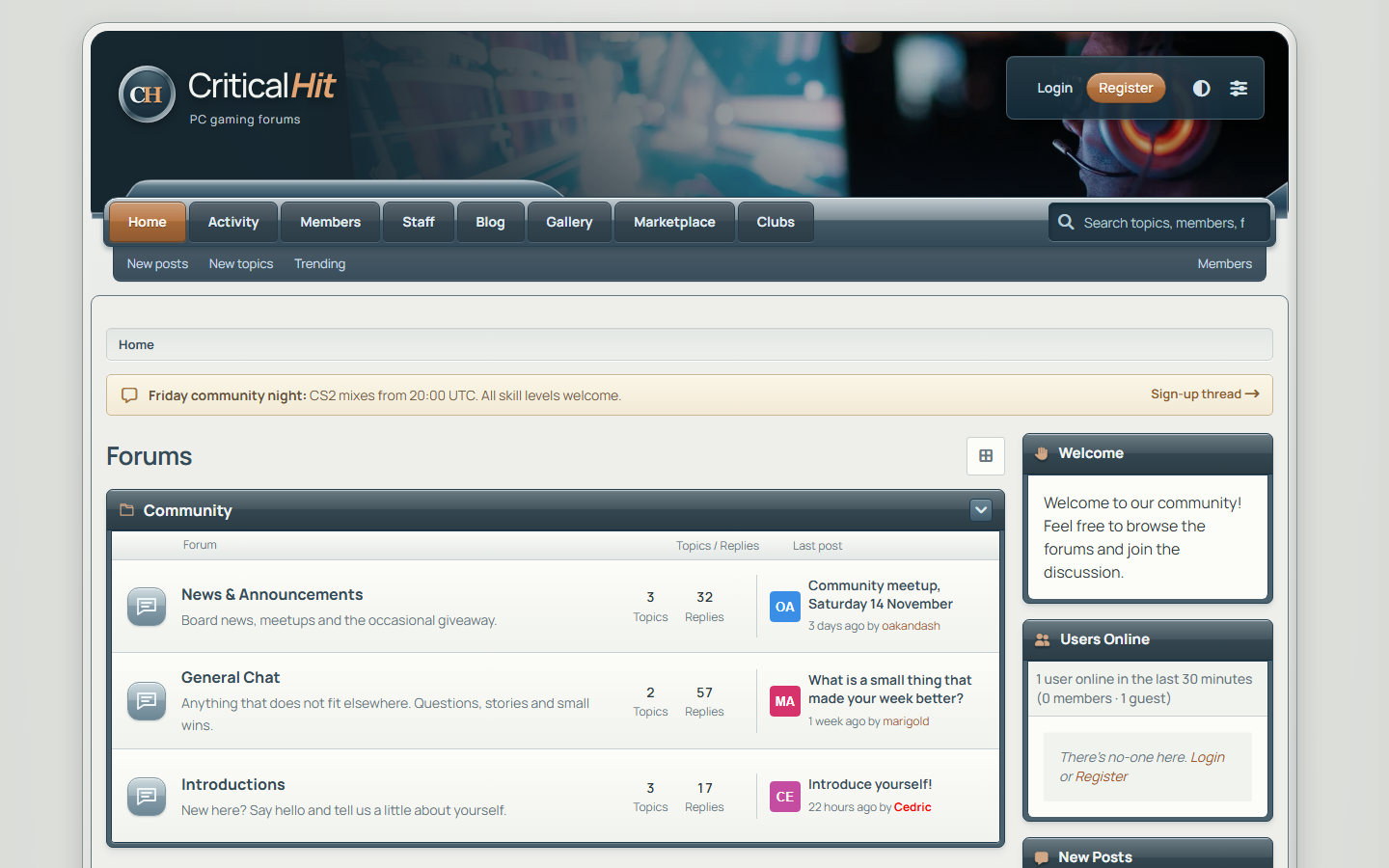Open the Sign-up thread link

pyautogui.click(x=1205, y=394)
